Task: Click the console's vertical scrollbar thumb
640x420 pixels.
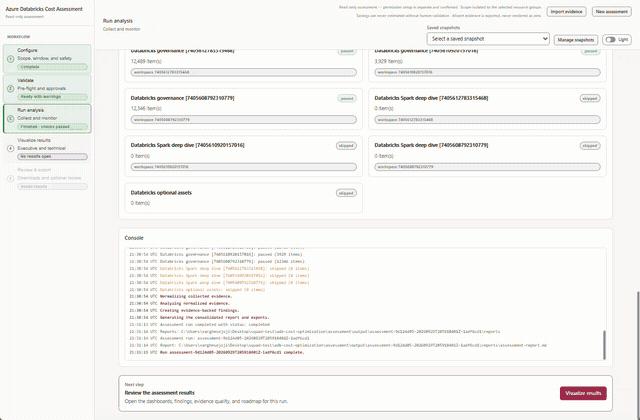Action: click(604, 345)
